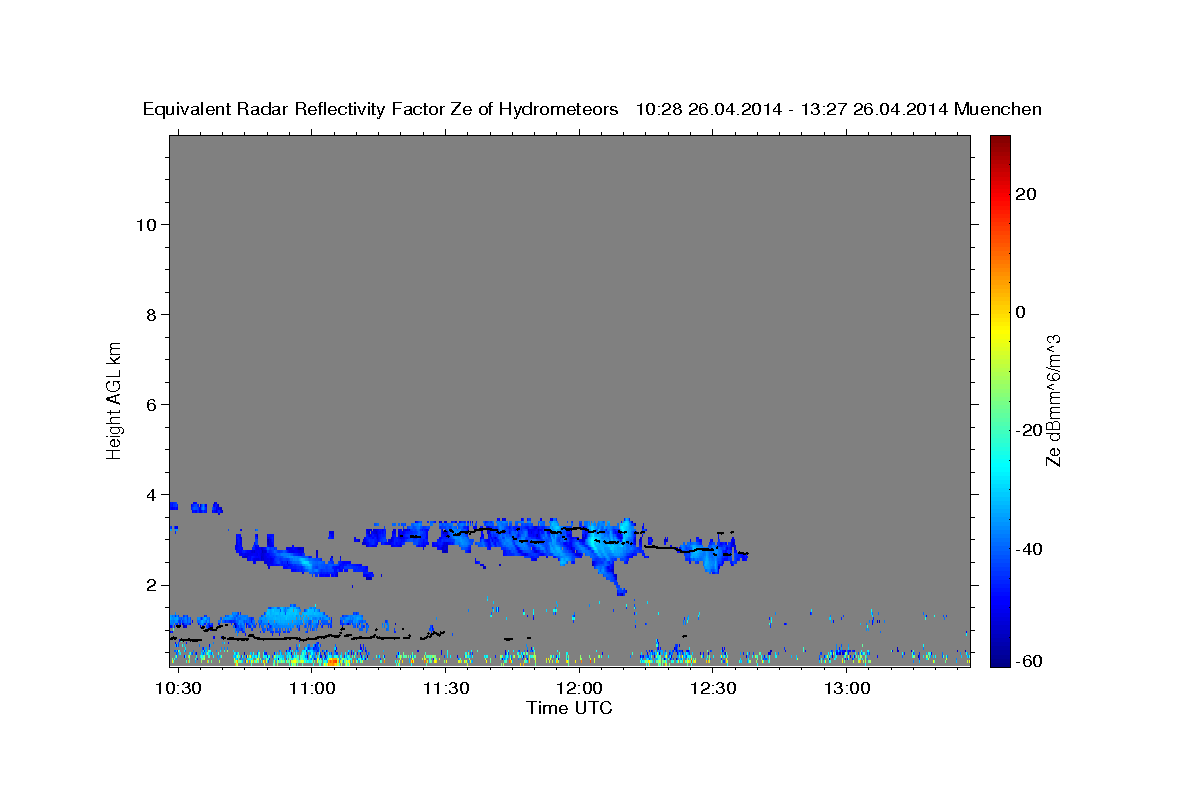Click the colorbar label '-60'

1030,661
